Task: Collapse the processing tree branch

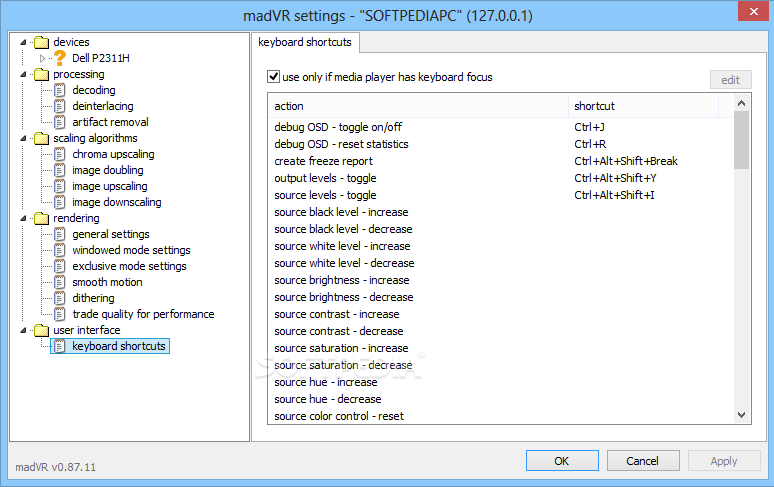Action: [23, 75]
